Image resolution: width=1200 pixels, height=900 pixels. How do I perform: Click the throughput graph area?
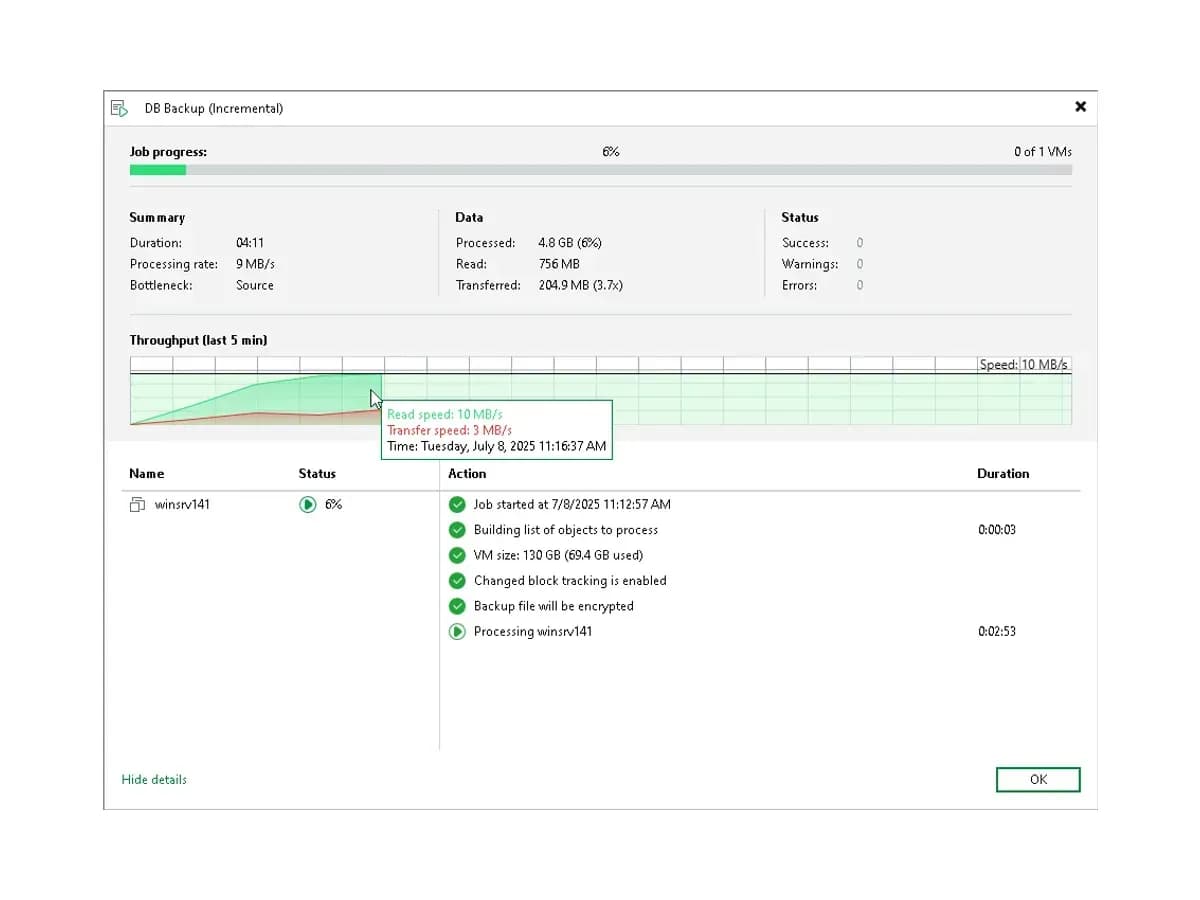[601, 391]
